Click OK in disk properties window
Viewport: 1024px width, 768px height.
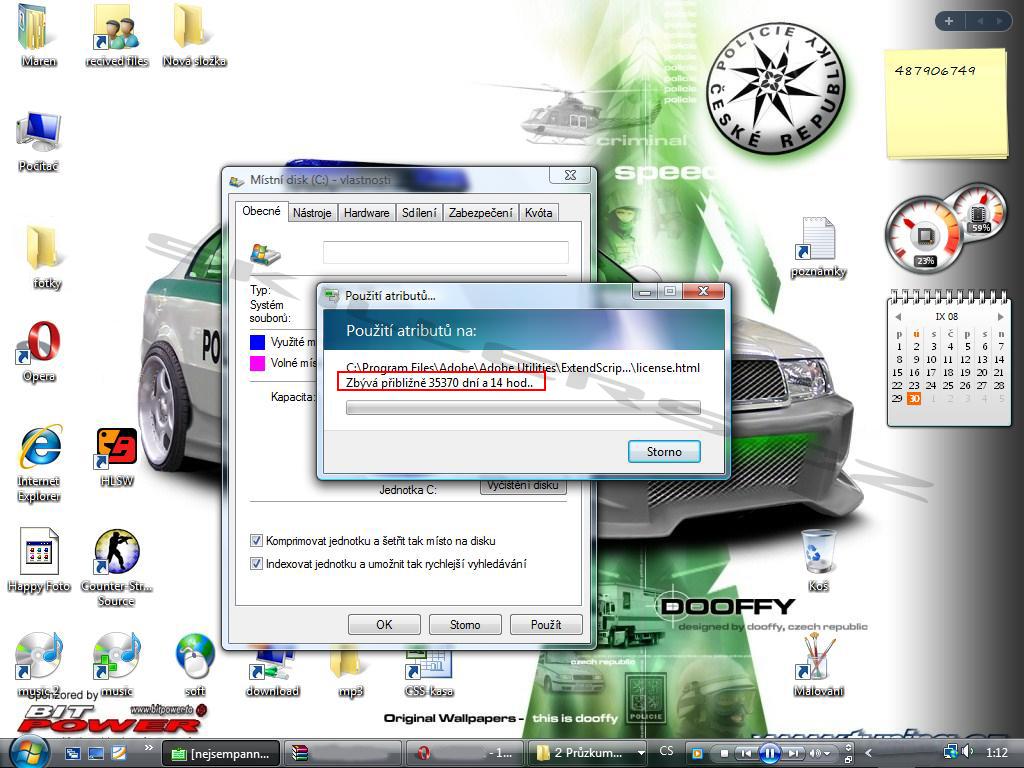(x=384, y=625)
